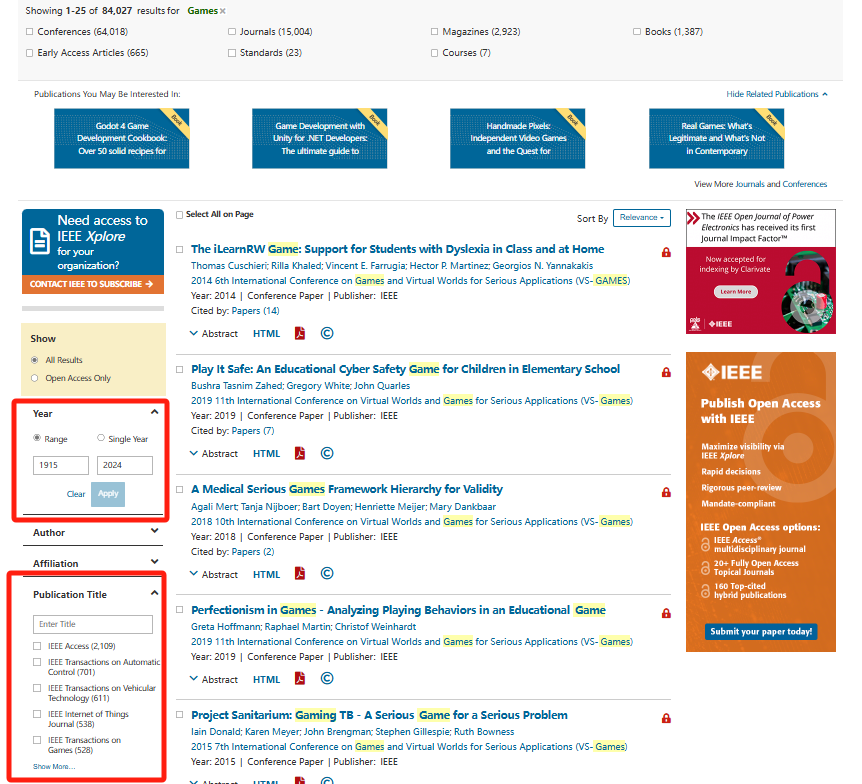
Task: Open PDF of the iLearnRW Game paper
Action: (x=300, y=333)
